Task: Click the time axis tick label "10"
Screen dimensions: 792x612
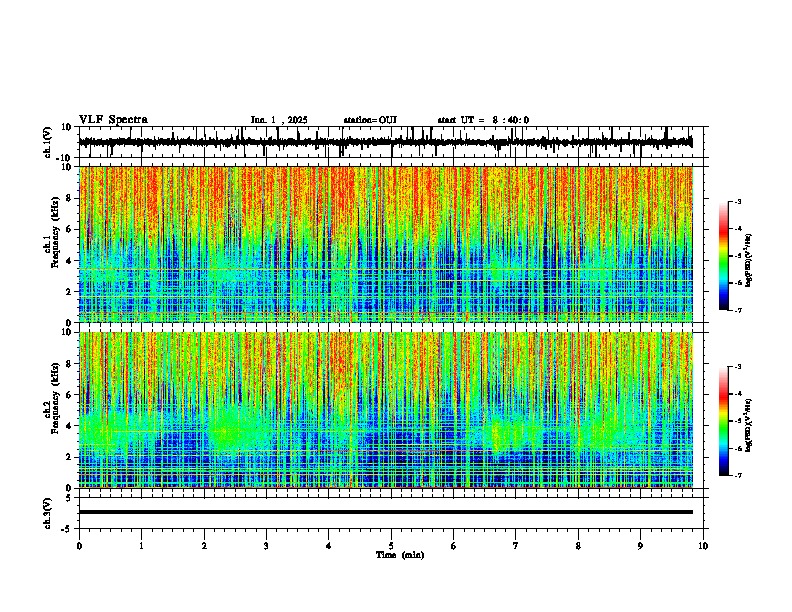Action: click(x=703, y=546)
